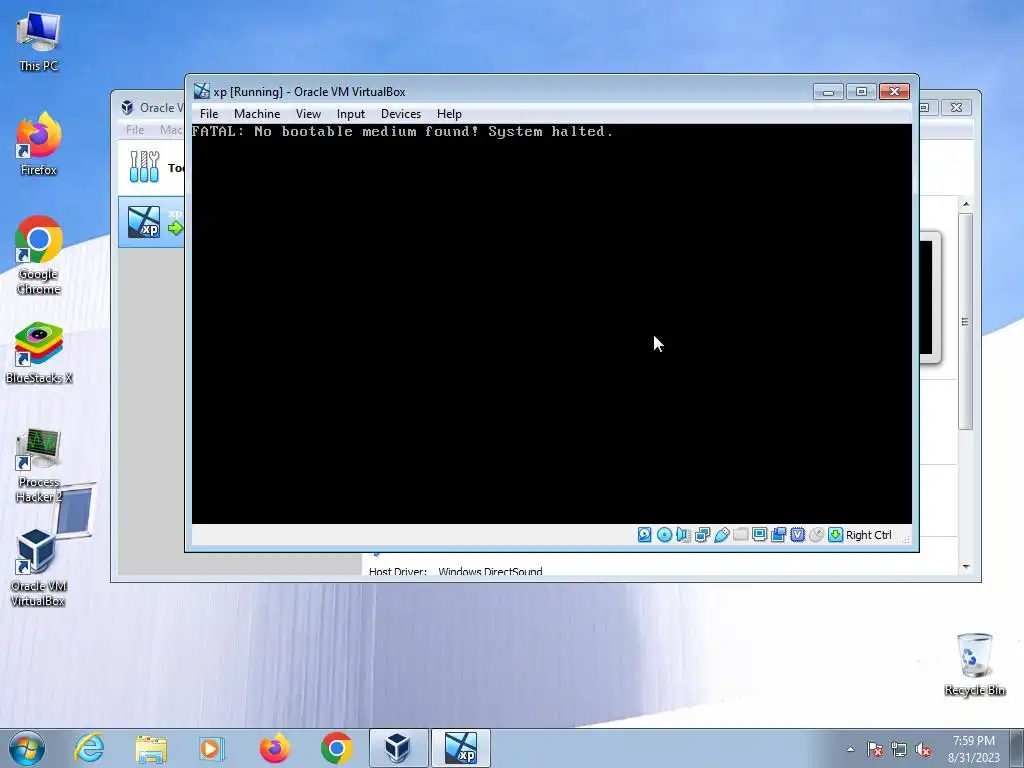Switch to VirtualBox Manager taskbar button

click(x=398, y=748)
